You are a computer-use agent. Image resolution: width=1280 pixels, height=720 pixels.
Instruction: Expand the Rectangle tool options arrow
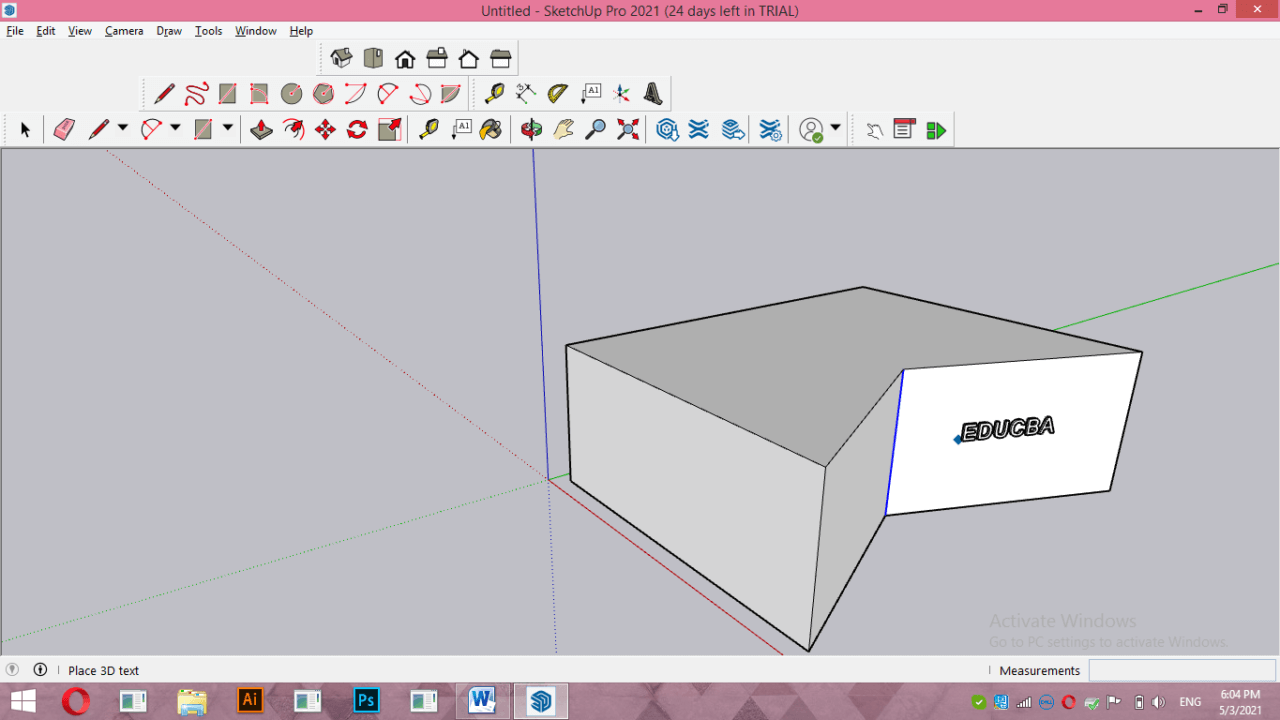tap(227, 129)
